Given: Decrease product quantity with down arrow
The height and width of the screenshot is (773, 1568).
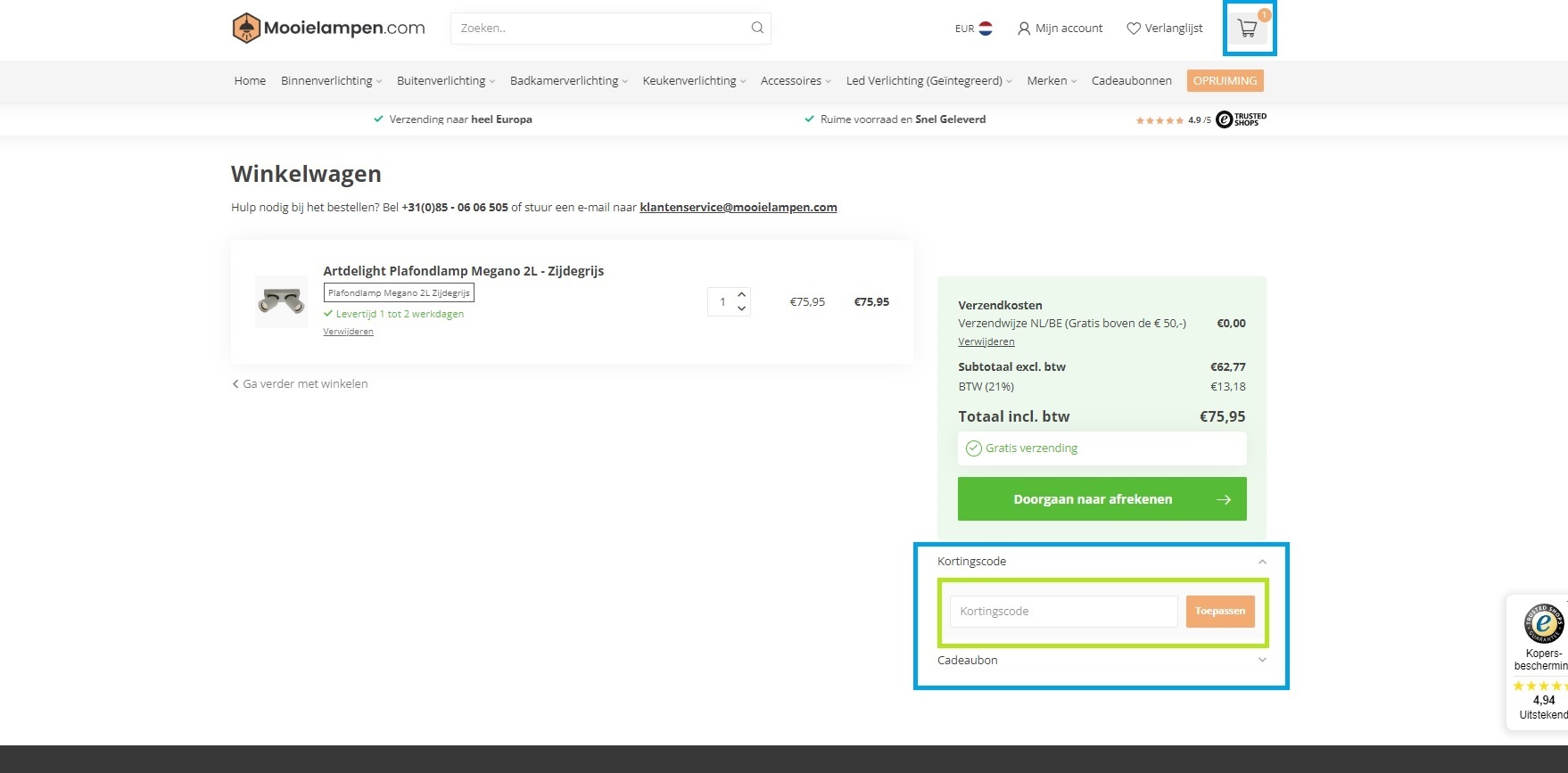Looking at the screenshot, I should tap(741, 308).
